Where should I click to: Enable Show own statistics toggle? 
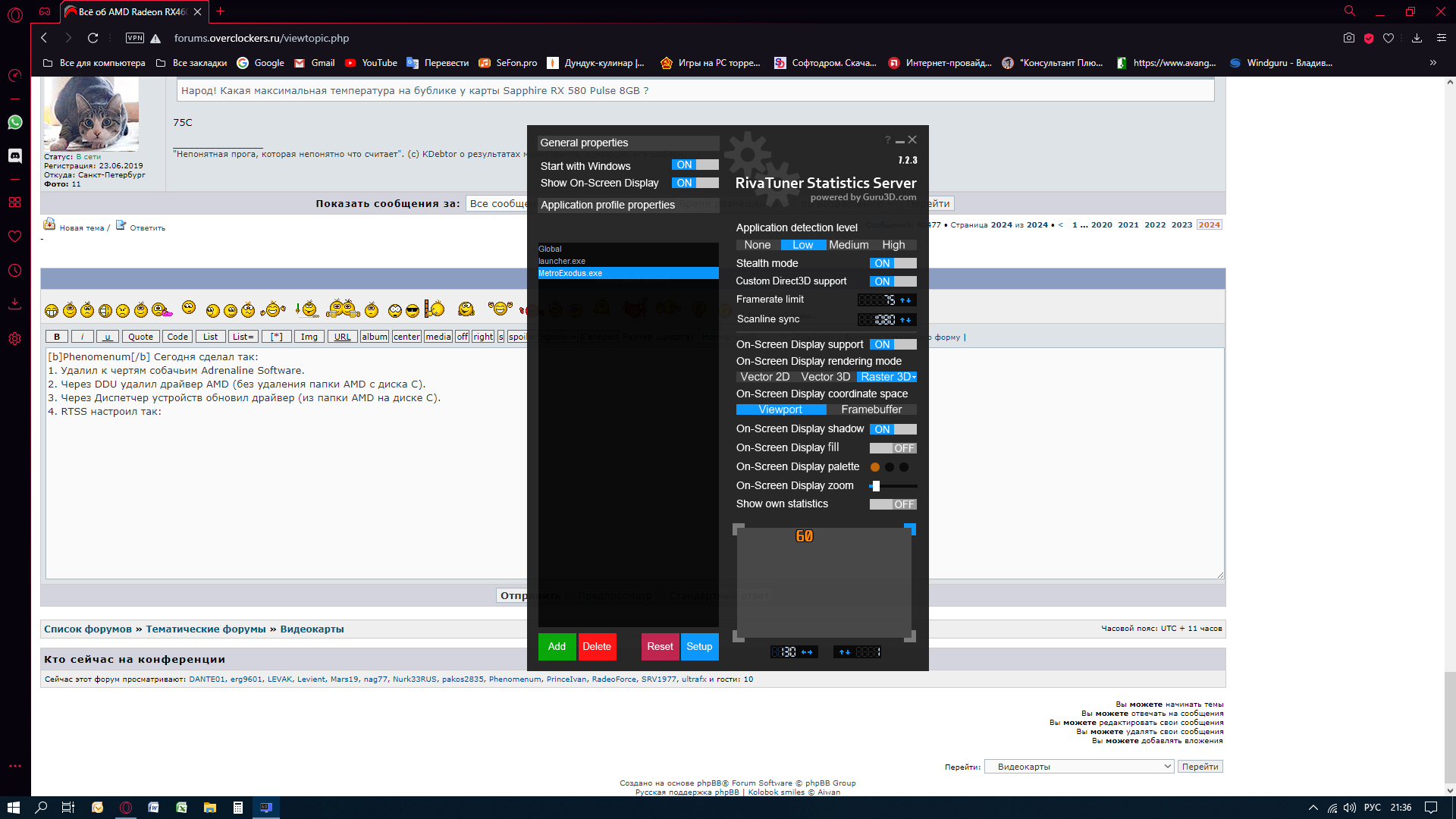coord(893,504)
